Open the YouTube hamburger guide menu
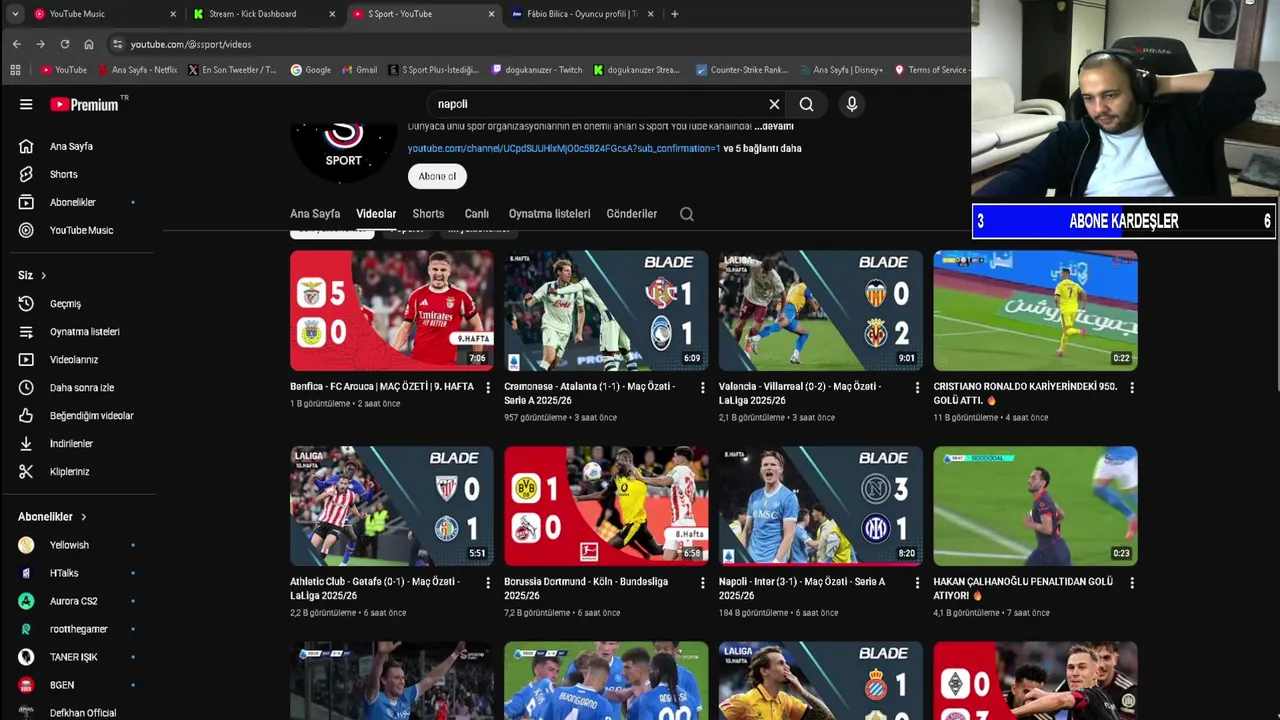The width and height of the screenshot is (1280, 720). [26, 104]
